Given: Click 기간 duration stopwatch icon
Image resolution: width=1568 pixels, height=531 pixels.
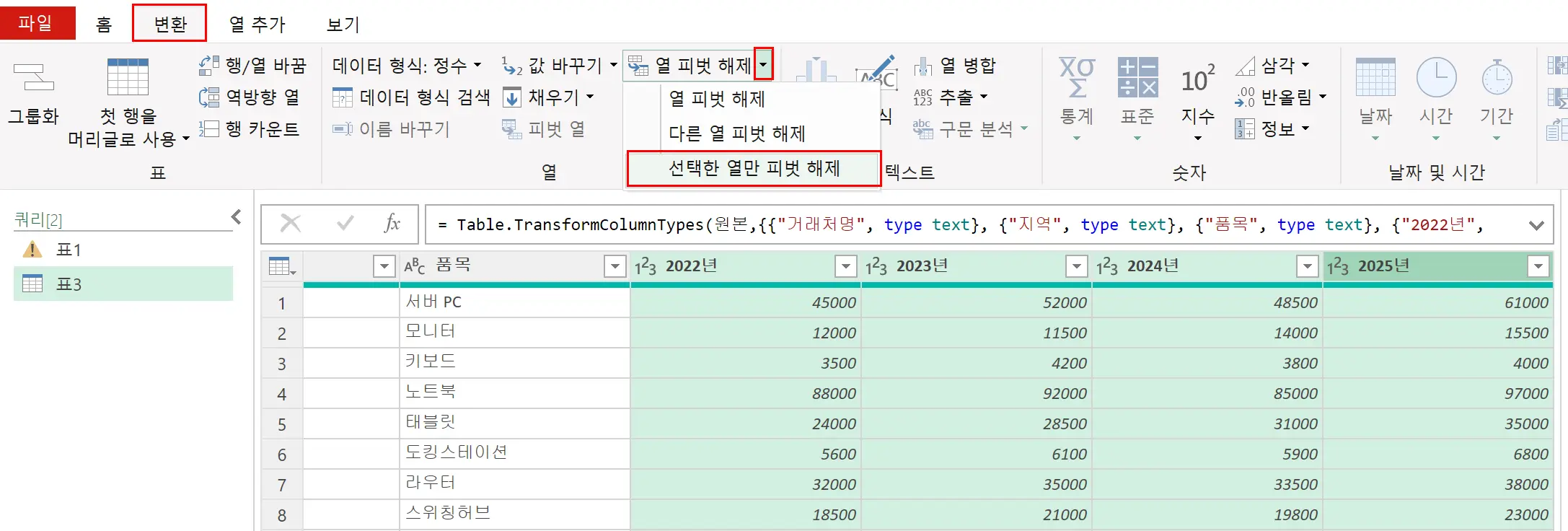Looking at the screenshot, I should point(1497,77).
